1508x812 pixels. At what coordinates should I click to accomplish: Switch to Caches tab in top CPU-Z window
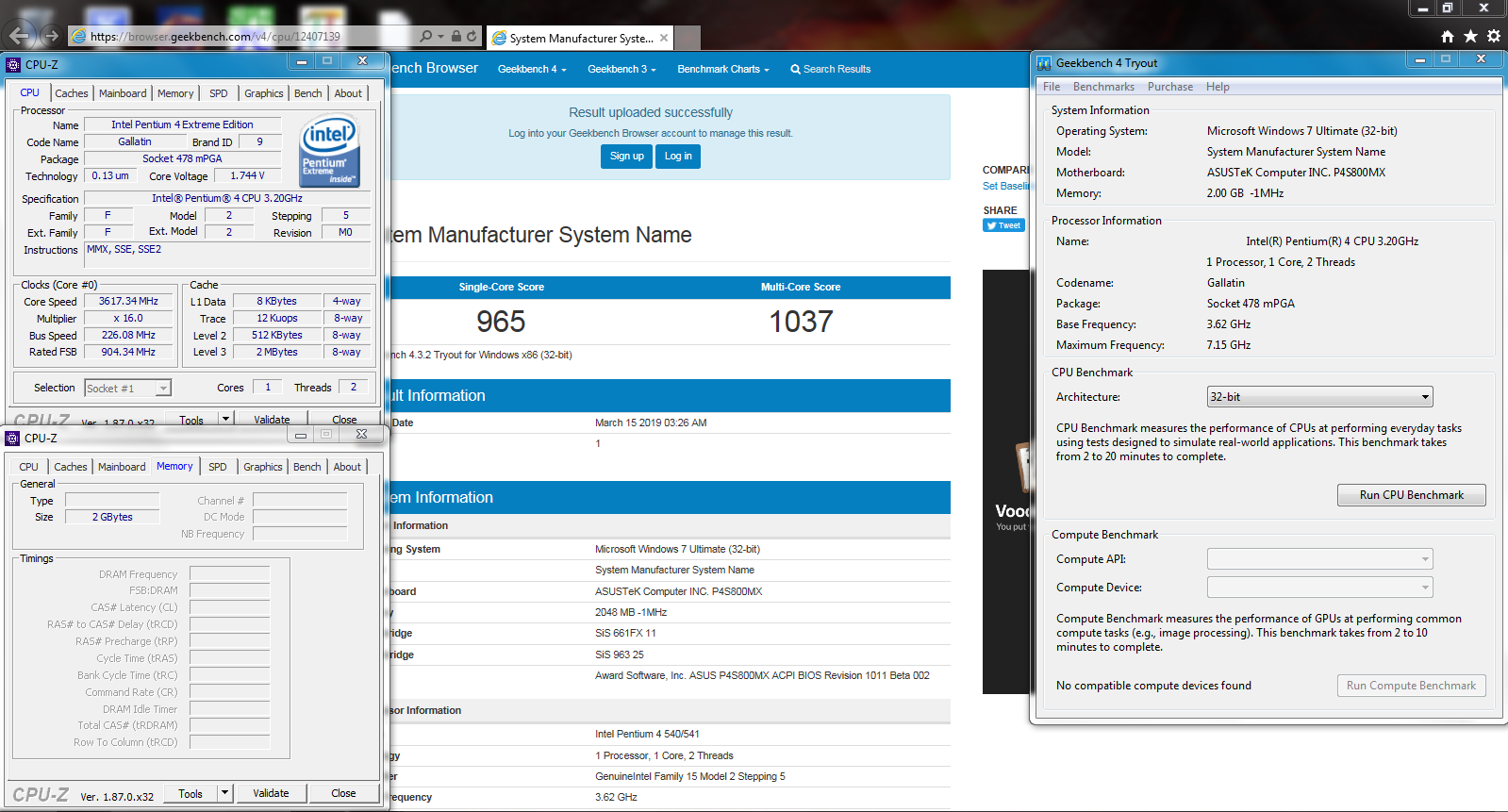point(72,93)
